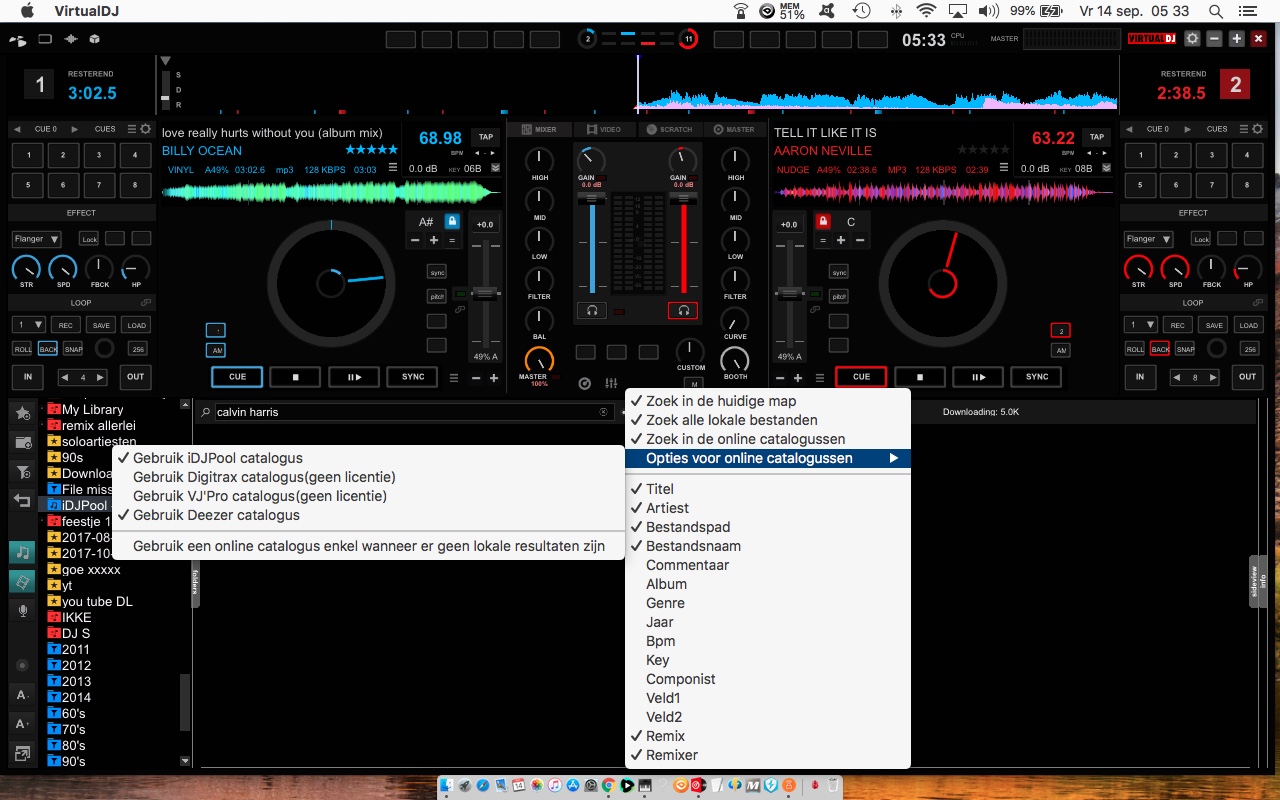Screen dimensions: 1280x800
Task: Switch to MIXER tab
Action: 537,129
